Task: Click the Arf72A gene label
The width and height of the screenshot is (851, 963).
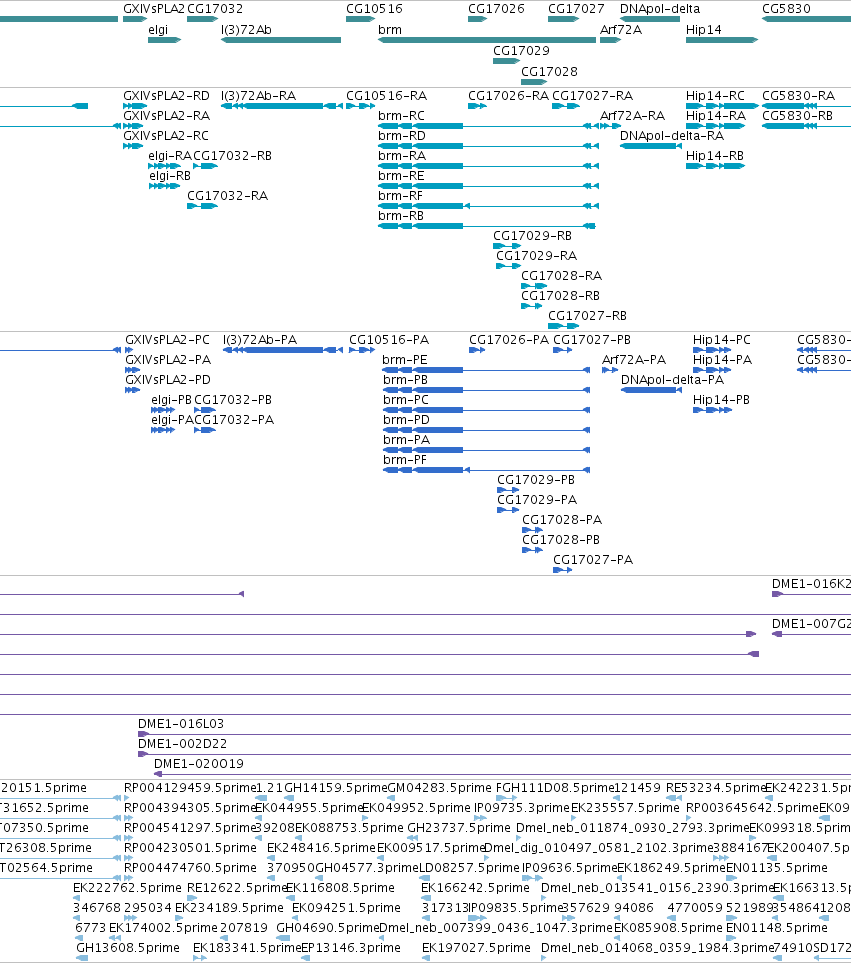Action: point(621,29)
